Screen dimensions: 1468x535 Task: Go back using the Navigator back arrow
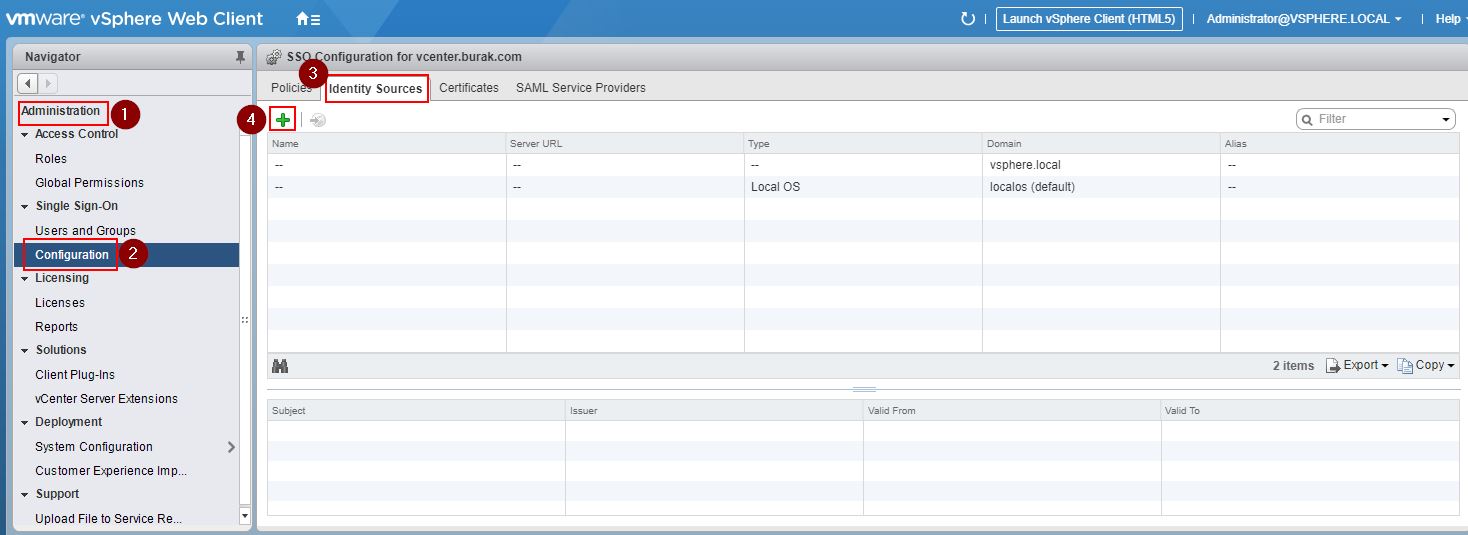28,83
